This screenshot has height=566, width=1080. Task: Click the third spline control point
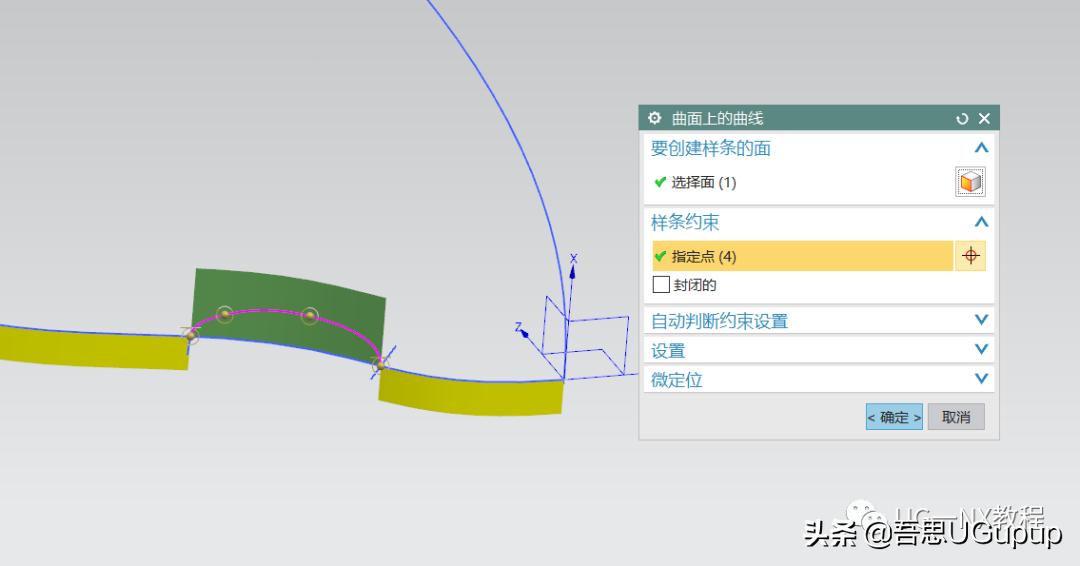pos(310,316)
